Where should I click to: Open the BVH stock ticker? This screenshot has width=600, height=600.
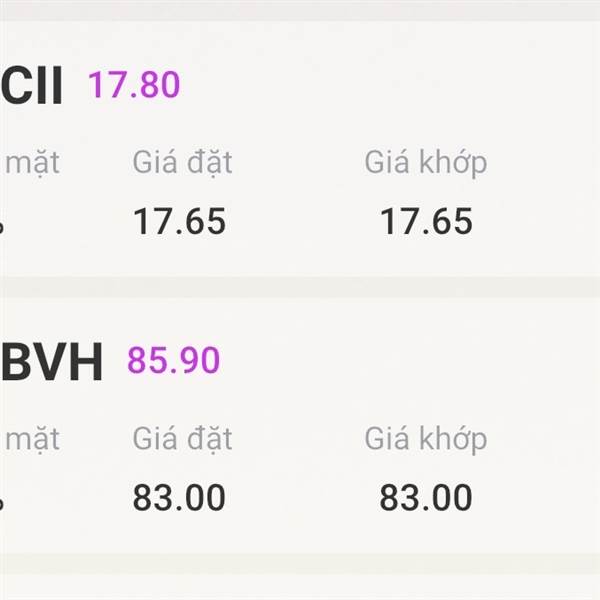pos(52,362)
